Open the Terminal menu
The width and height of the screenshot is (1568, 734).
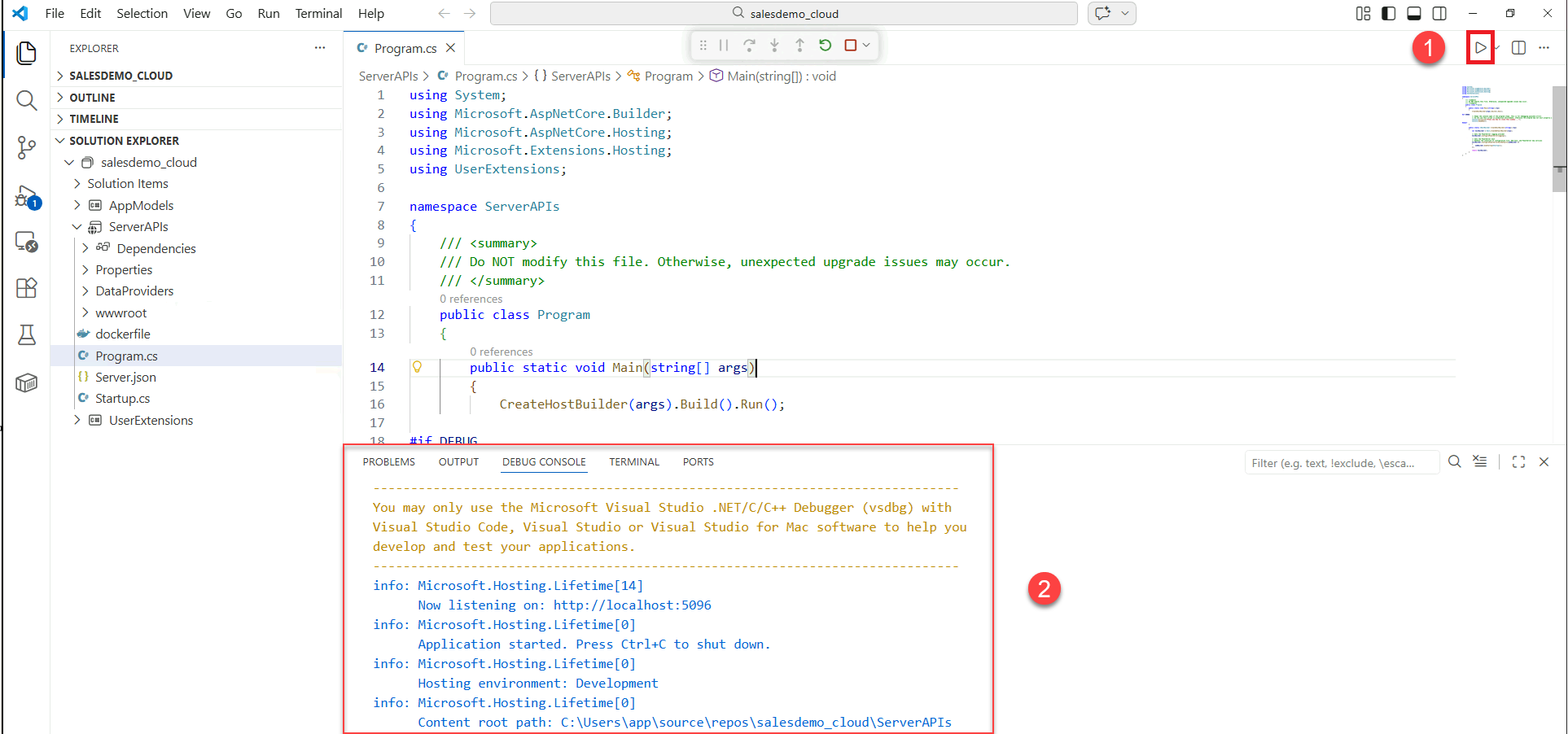(x=318, y=14)
